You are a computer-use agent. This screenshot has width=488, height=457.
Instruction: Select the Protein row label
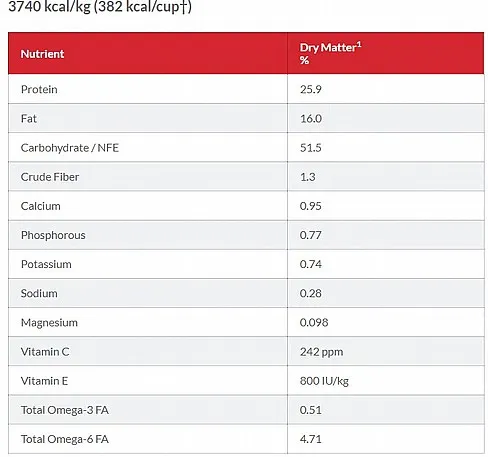click(39, 89)
